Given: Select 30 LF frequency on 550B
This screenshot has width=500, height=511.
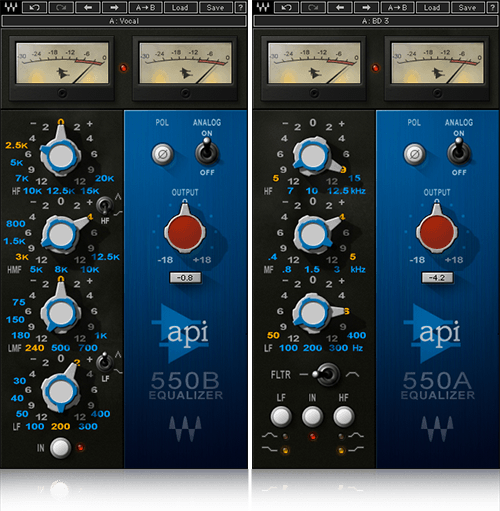Looking at the screenshot, I should coord(20,381).
